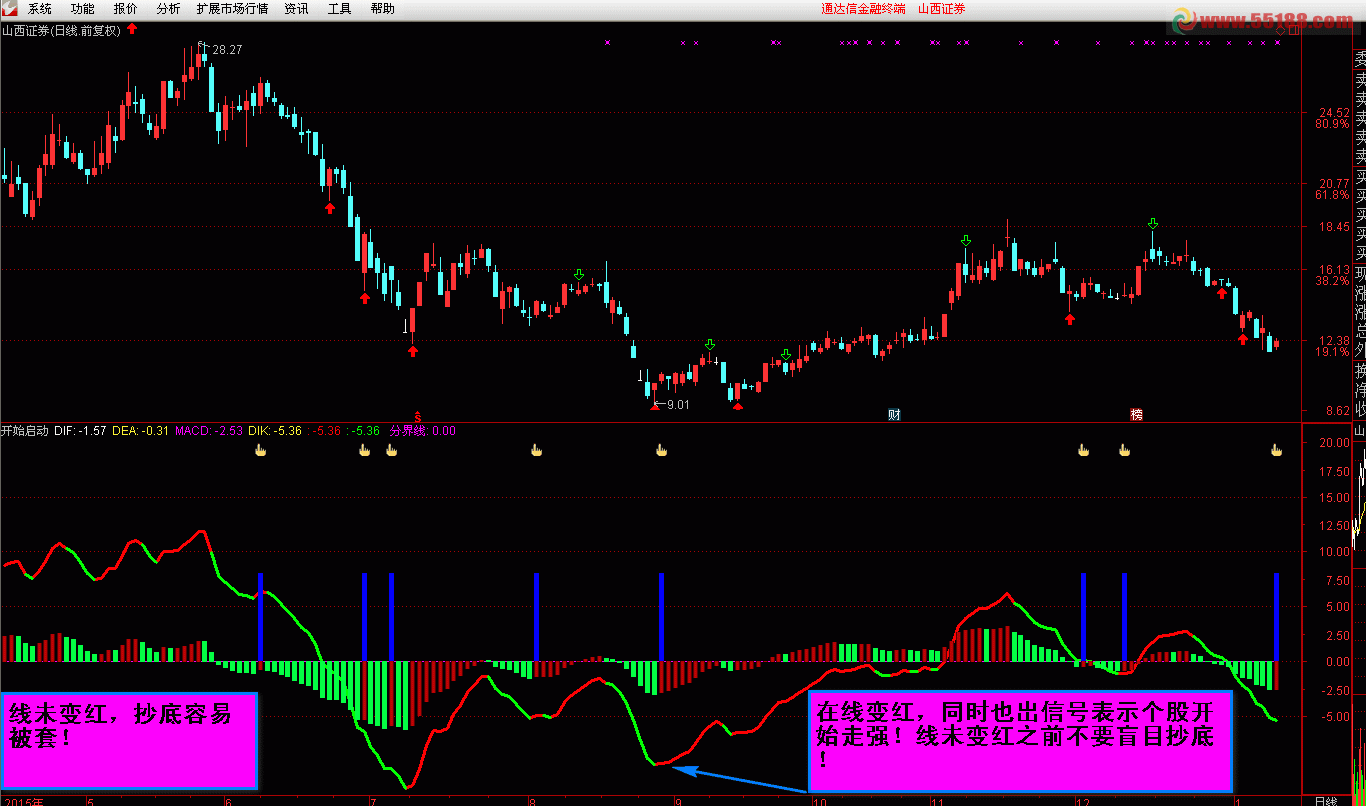Screen dimensions: 1366x806
Task: Open the 扩展市场行情 menu
Action: tap(233, 9)
